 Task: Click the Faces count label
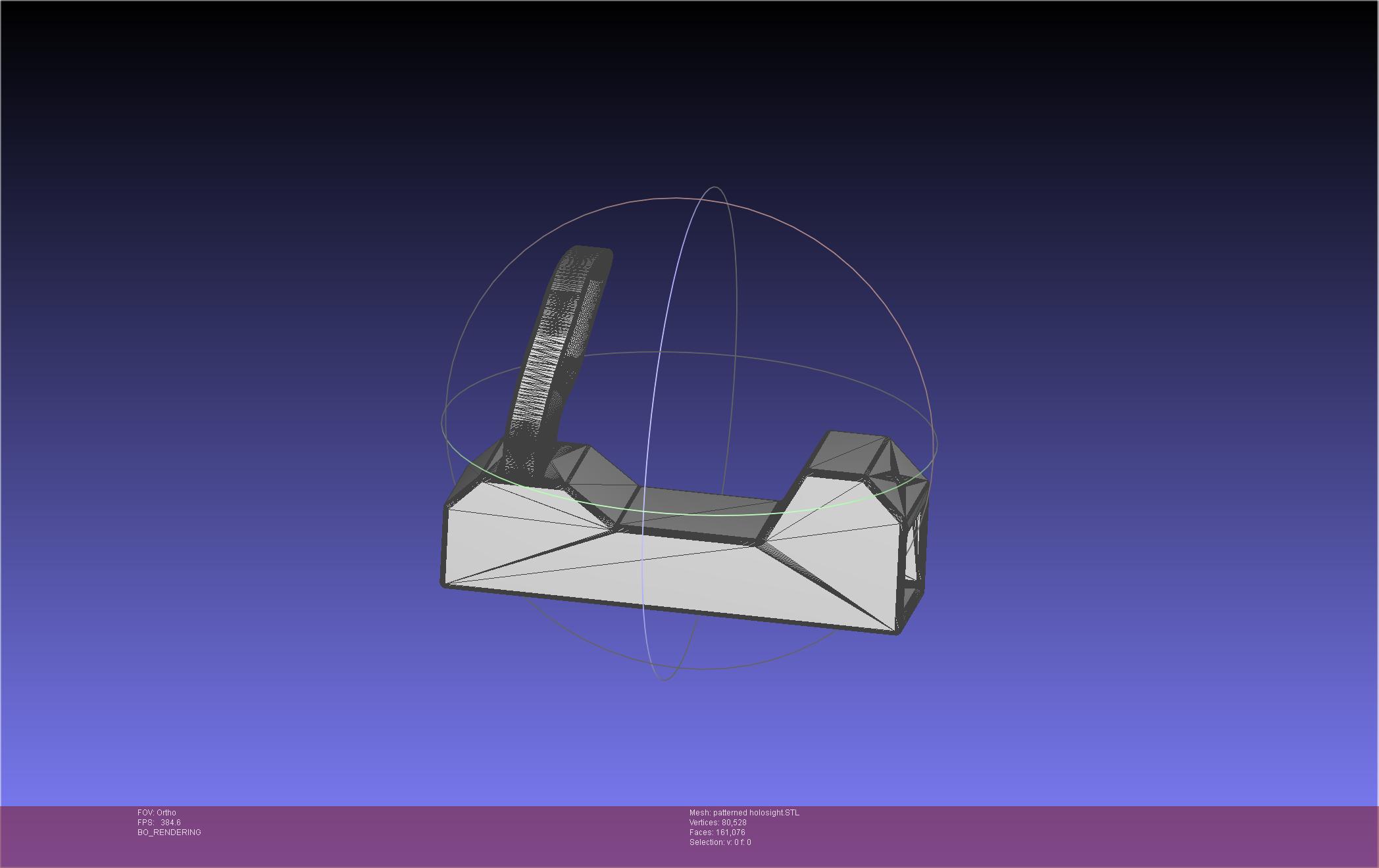pos(717,832)
